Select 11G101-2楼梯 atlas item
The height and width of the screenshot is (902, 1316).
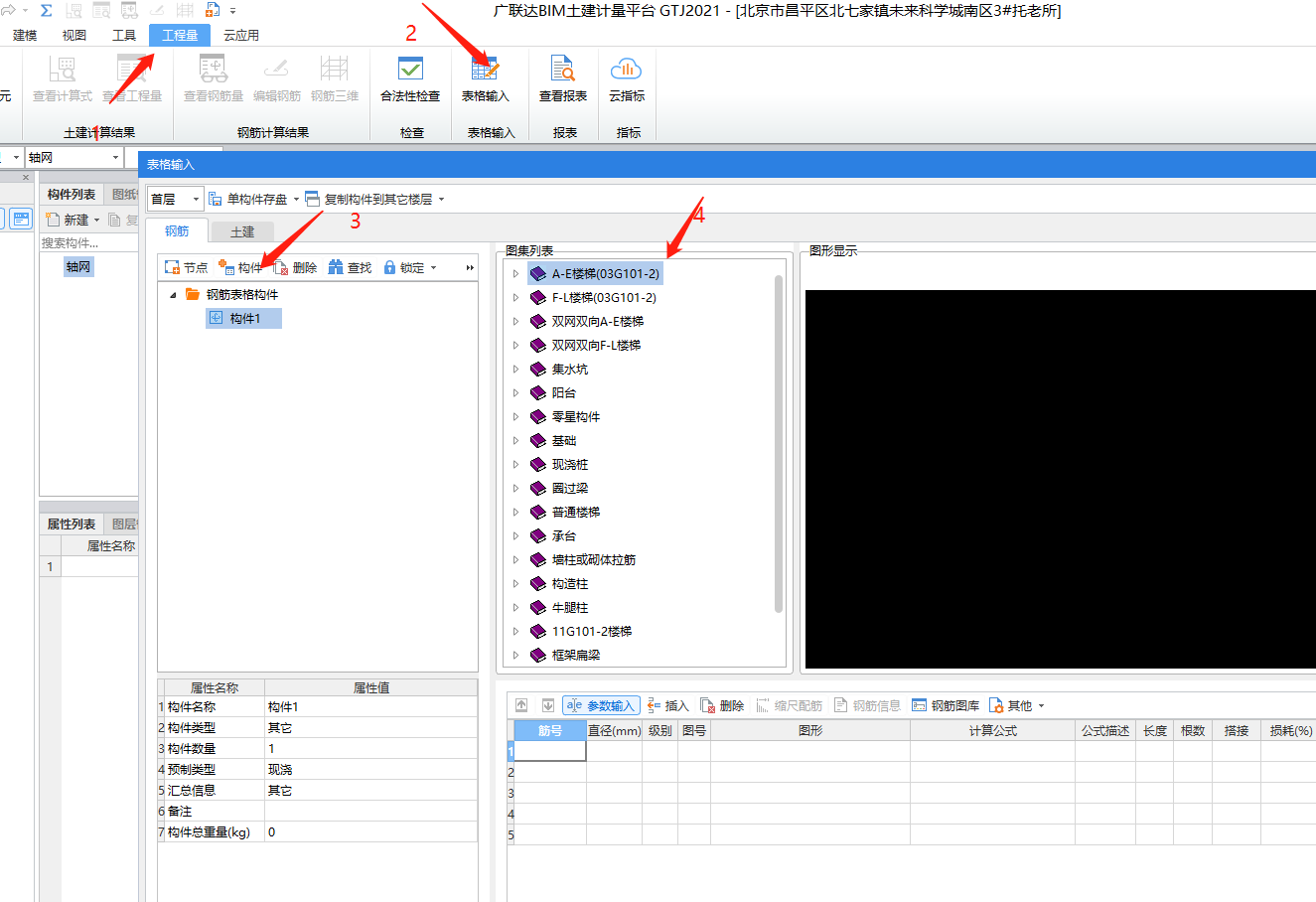coord(592,631)
